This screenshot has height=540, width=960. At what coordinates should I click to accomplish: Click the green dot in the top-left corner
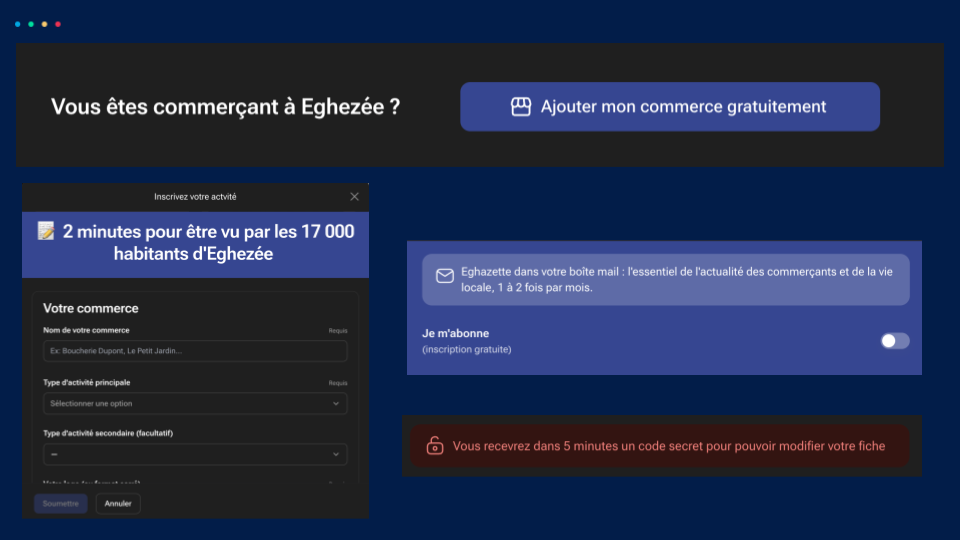click(31, 24)
